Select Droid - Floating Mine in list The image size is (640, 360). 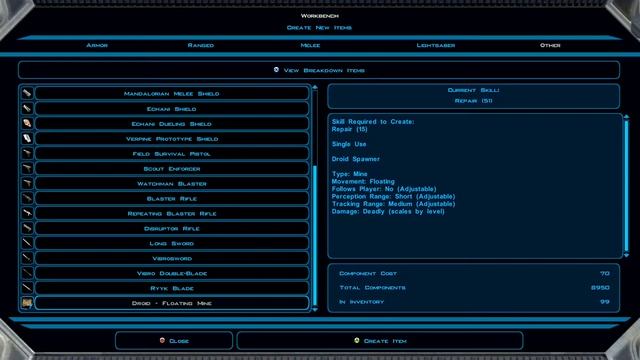(172, 303)
